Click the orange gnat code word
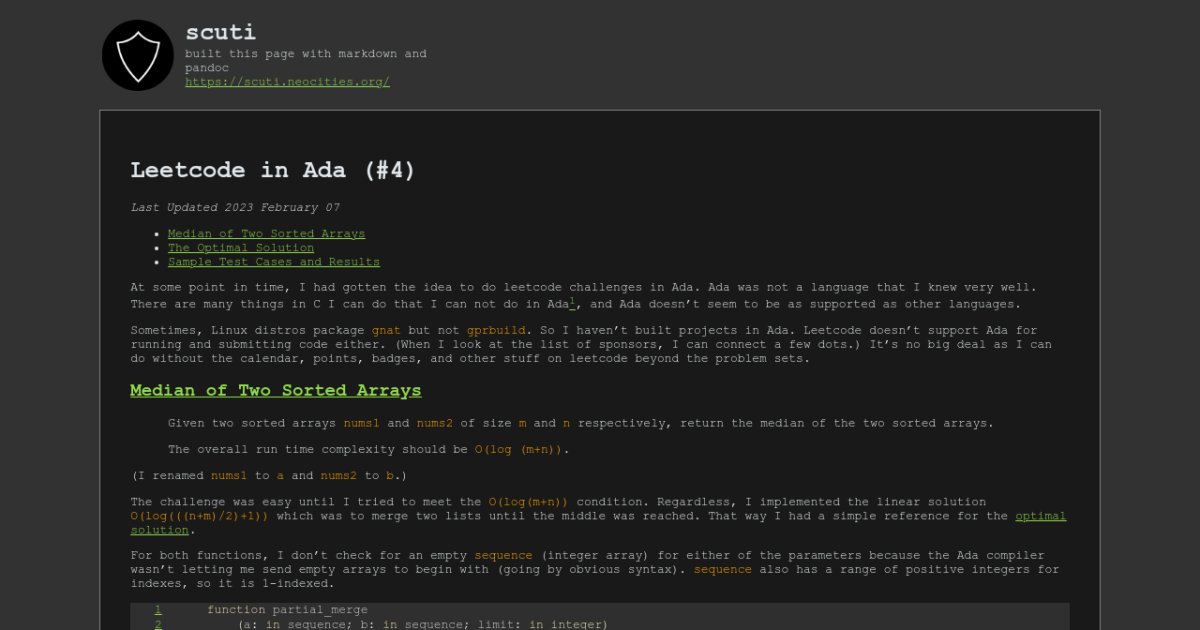1200x630 pixels. [x=386, y=330]
